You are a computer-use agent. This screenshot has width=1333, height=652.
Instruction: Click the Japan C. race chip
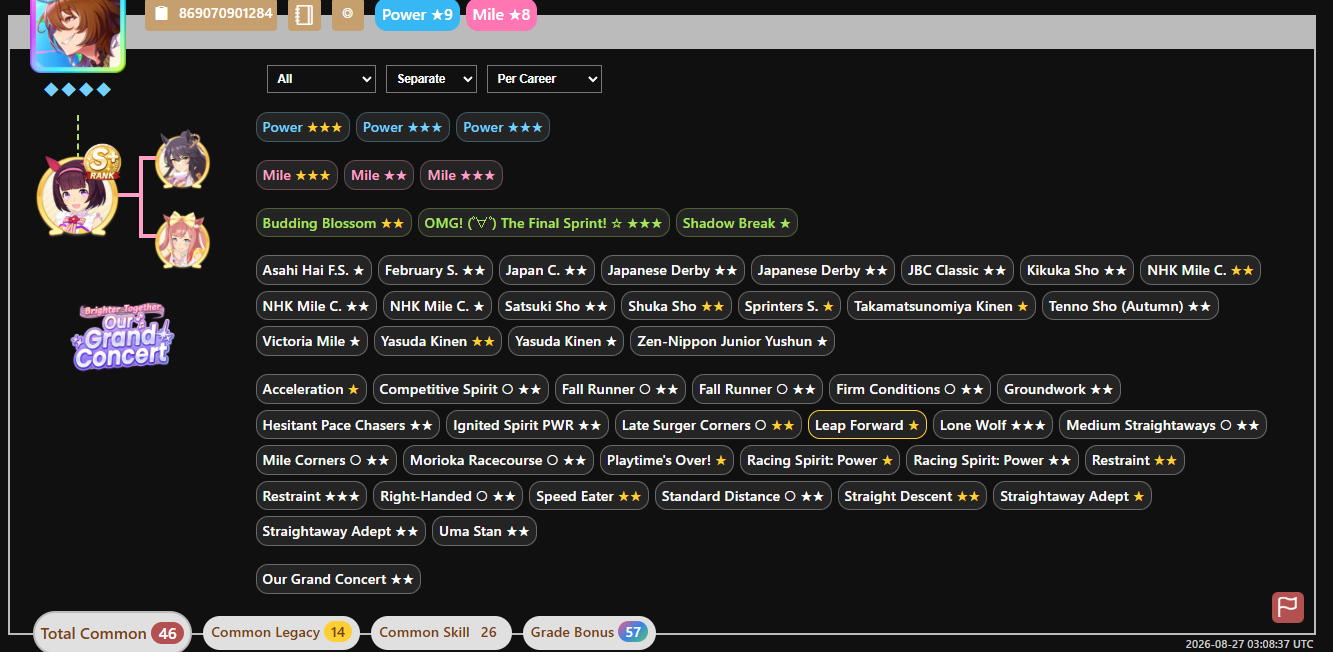[547, 270]
